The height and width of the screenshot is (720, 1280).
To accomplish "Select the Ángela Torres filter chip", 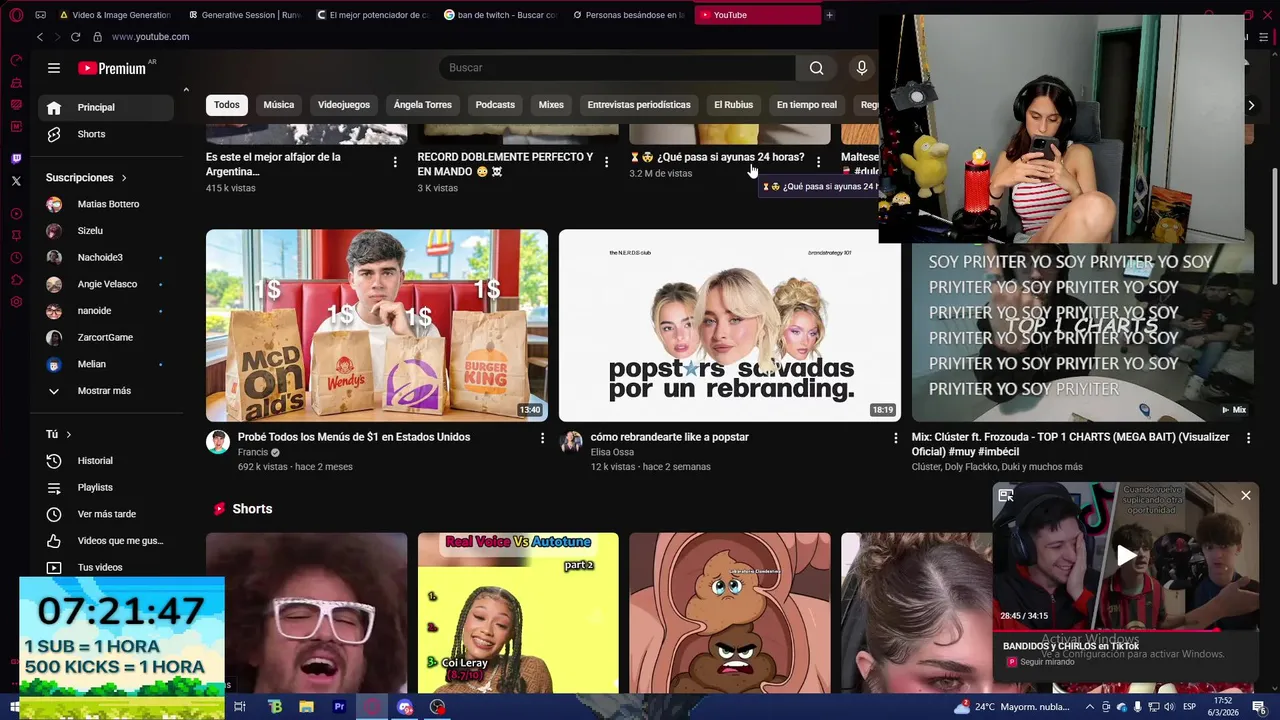I will [423, 105].
